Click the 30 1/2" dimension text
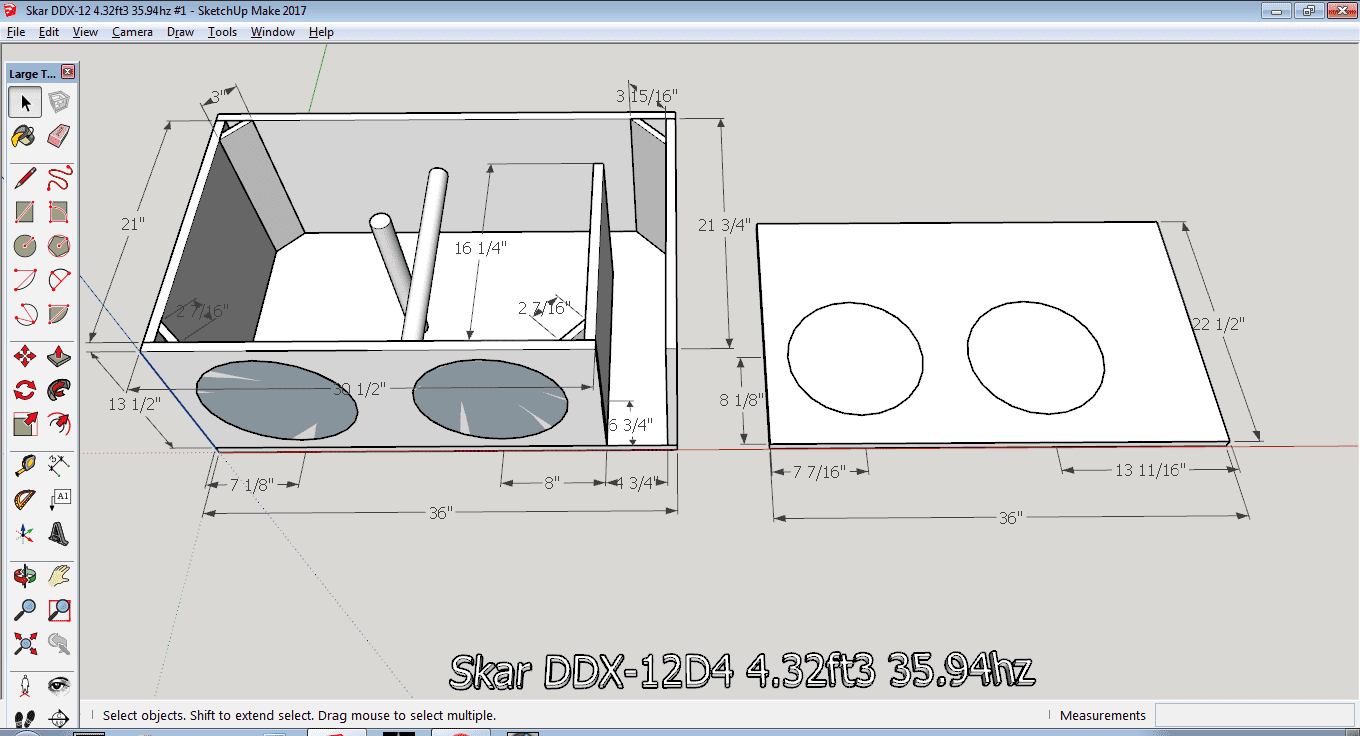 coord(359,390)
